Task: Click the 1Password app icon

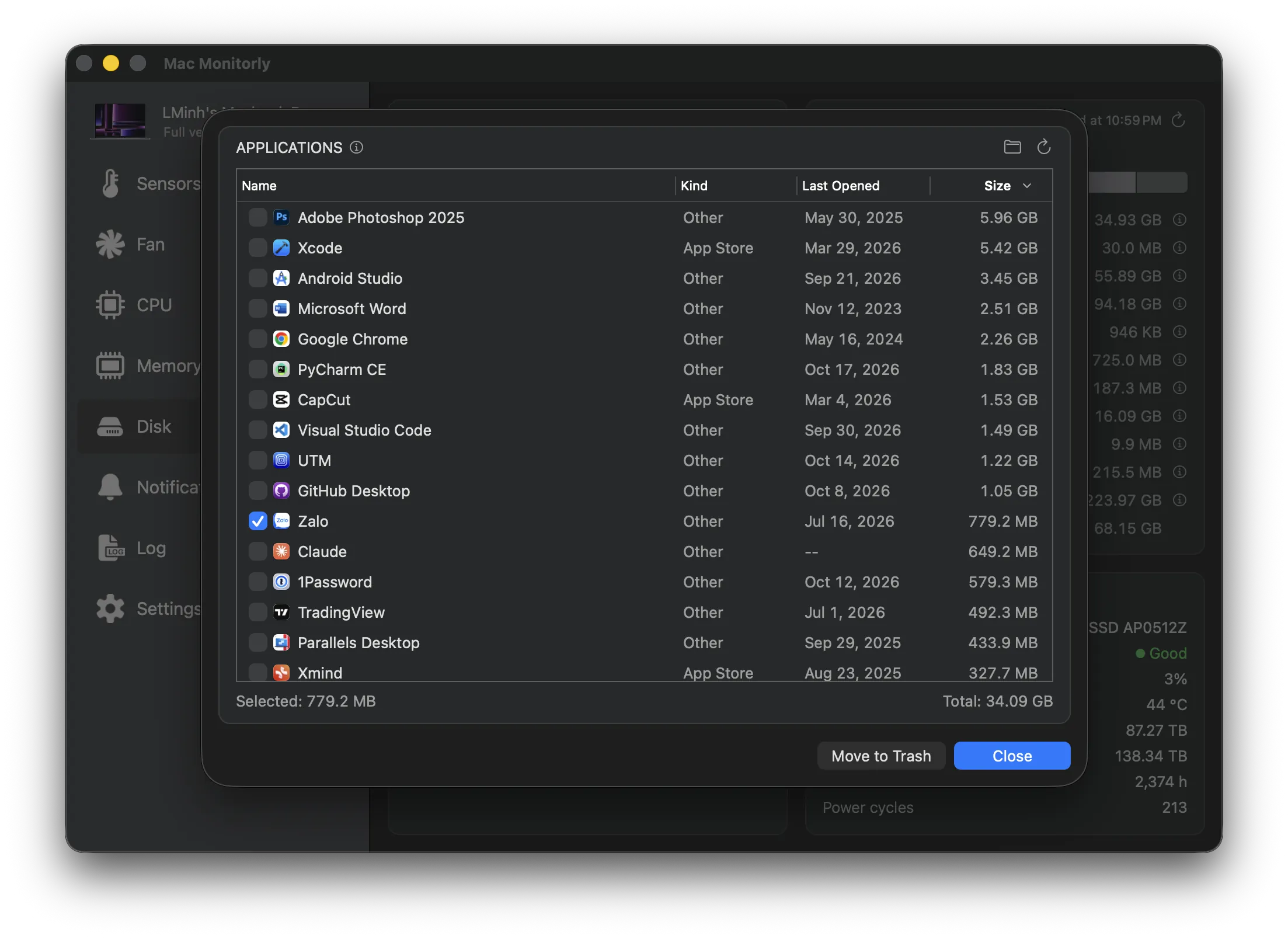Action: click(281, 582)
